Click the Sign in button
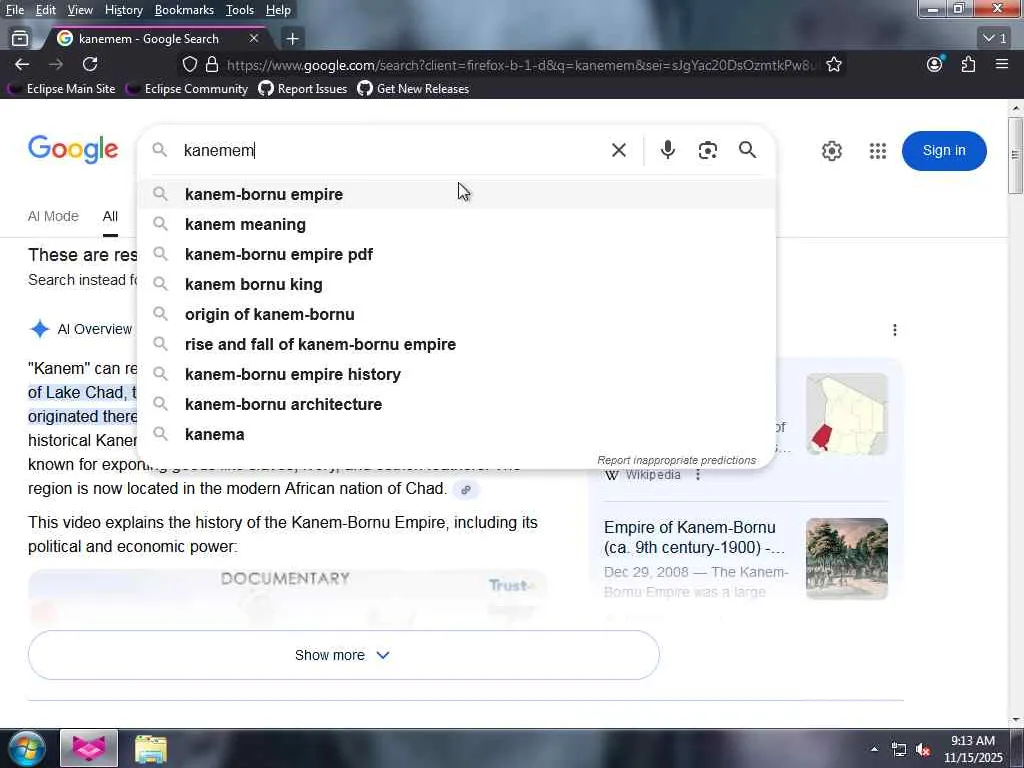This screenshot has width=1024, height=768. point(944,151)
